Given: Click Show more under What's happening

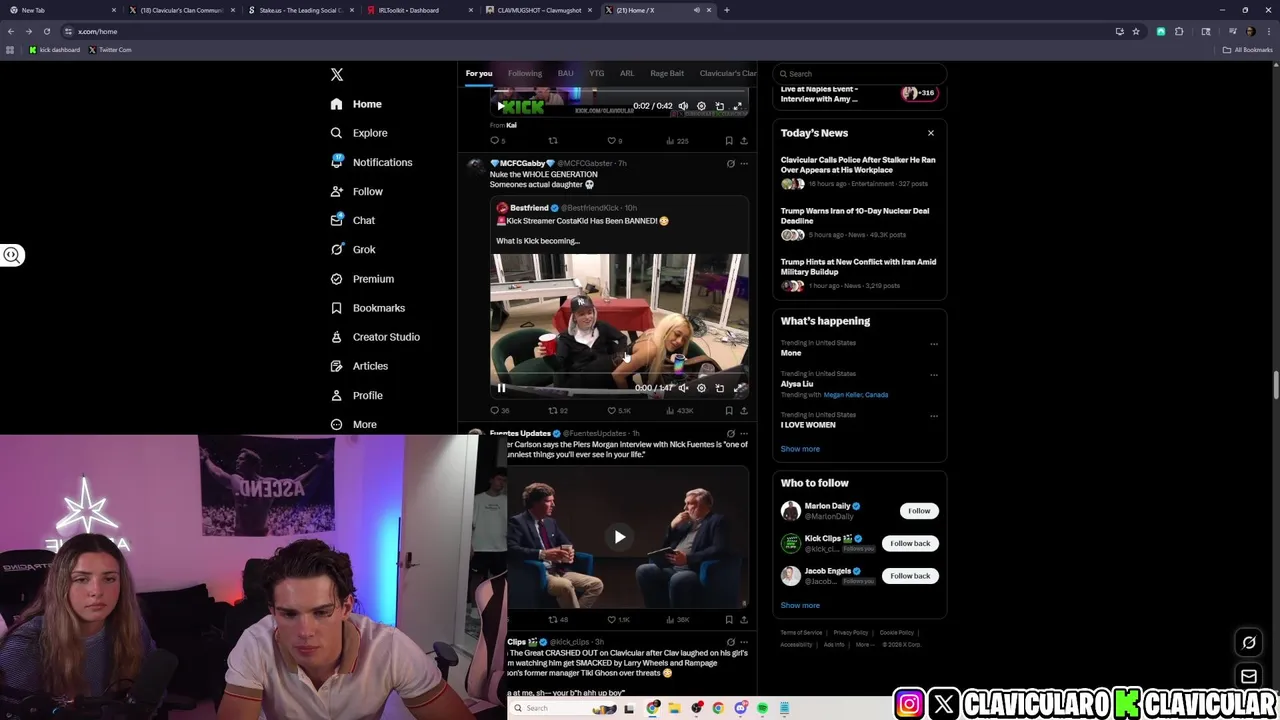Looking at the screenshot, I should coord(800,449).
